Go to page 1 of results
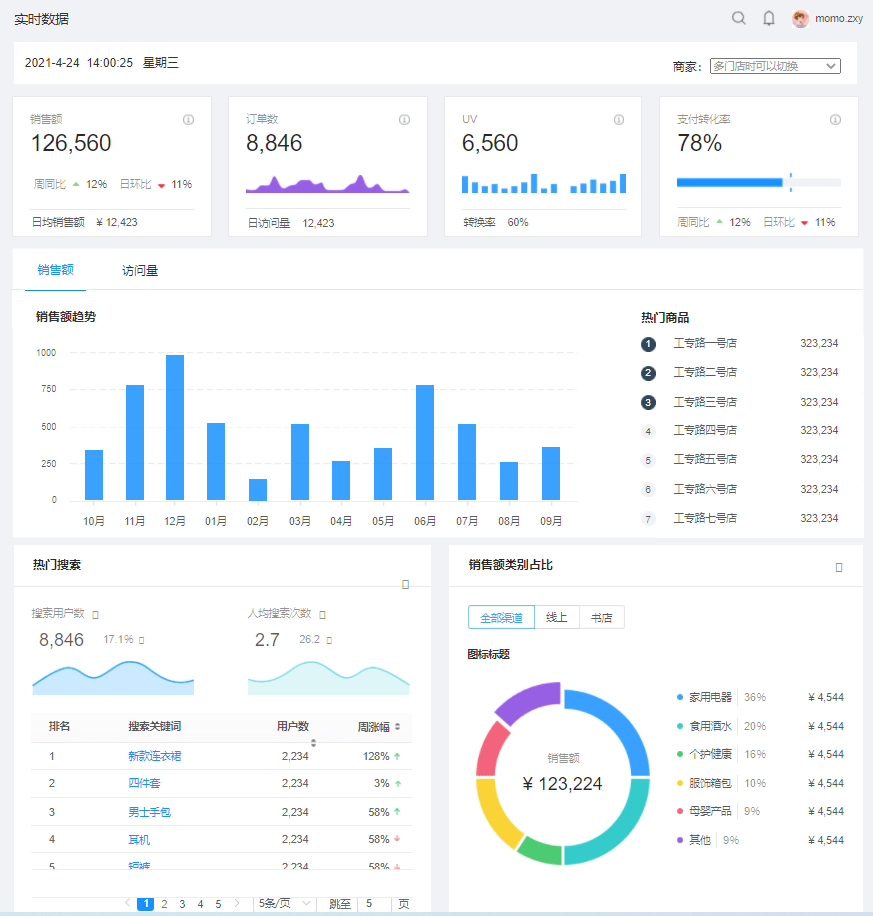The image size is (873, 916). click(146, 904)
